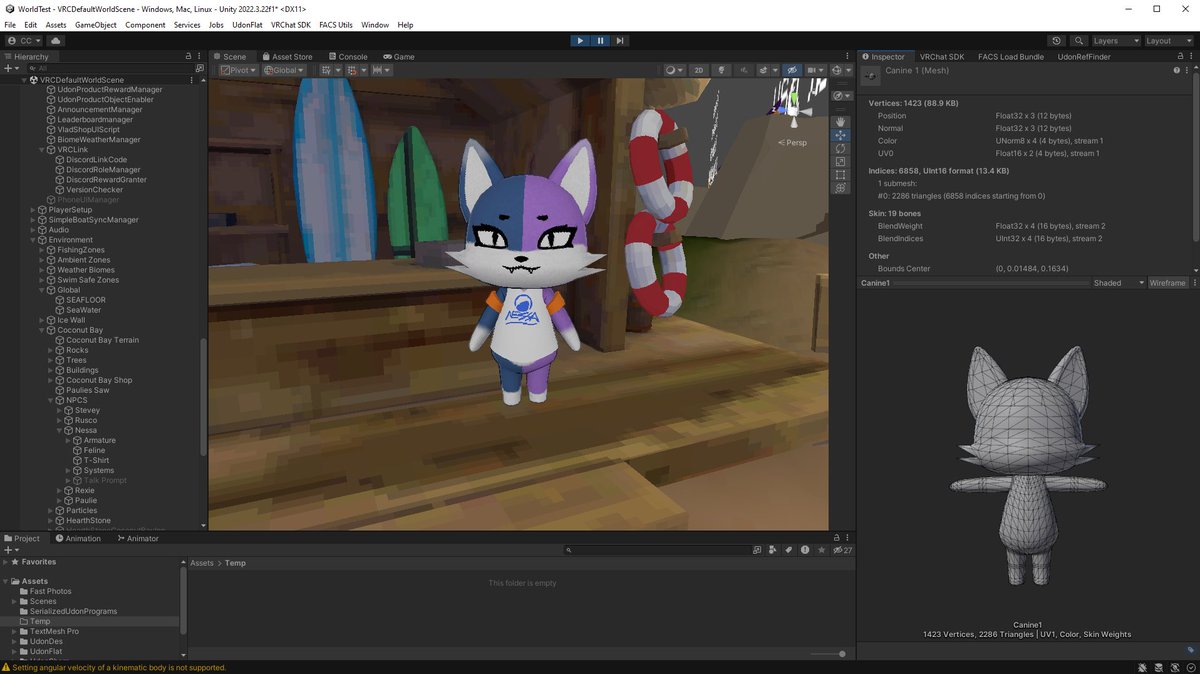Open the cloud services icon in the toolbar
Viewport: 1200px width, 674px height.
[56, 41]
